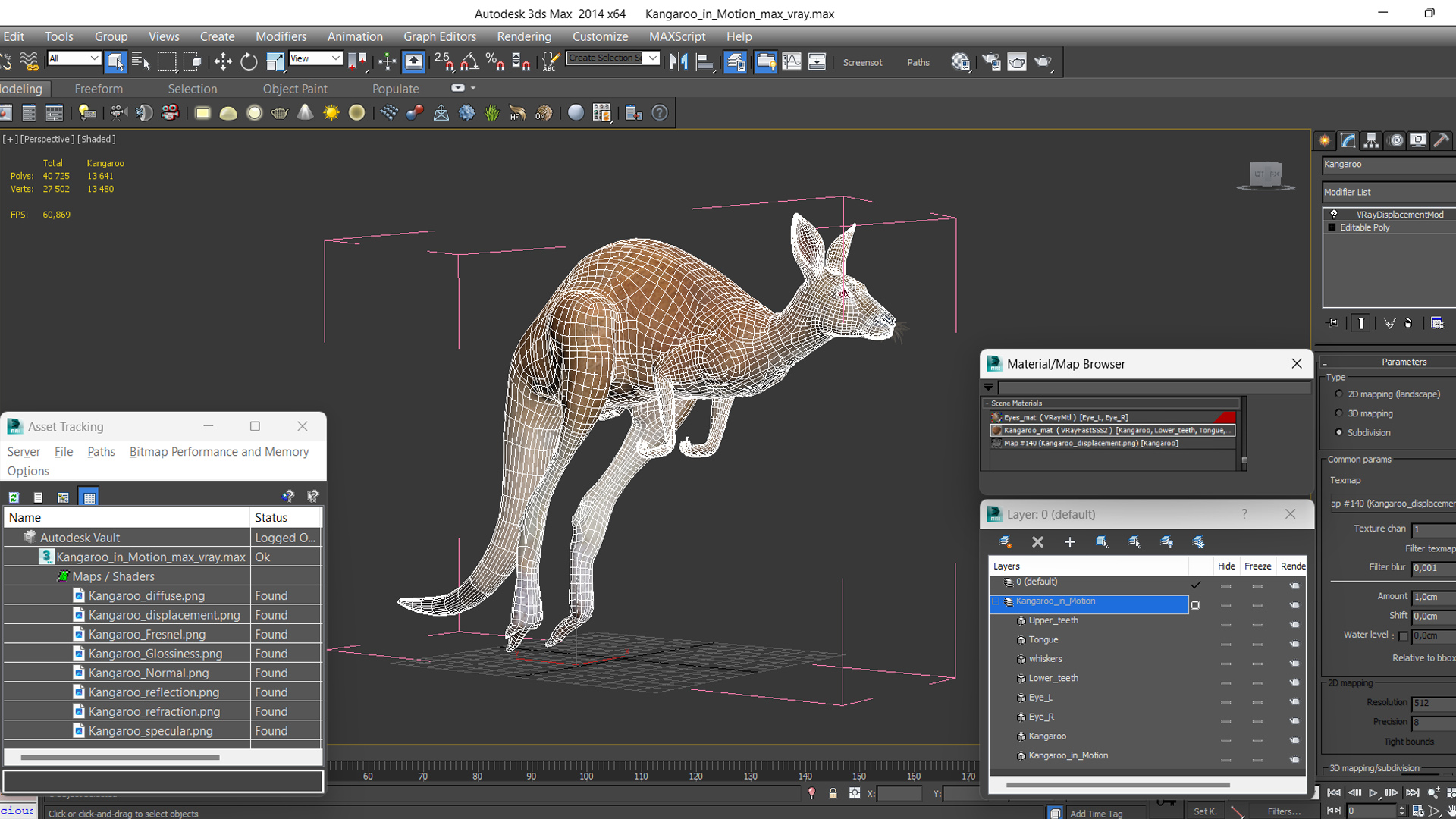Screen dimensions: 1456x819
Task: Click the Filters... button
Action: (x=1284, y=811)
